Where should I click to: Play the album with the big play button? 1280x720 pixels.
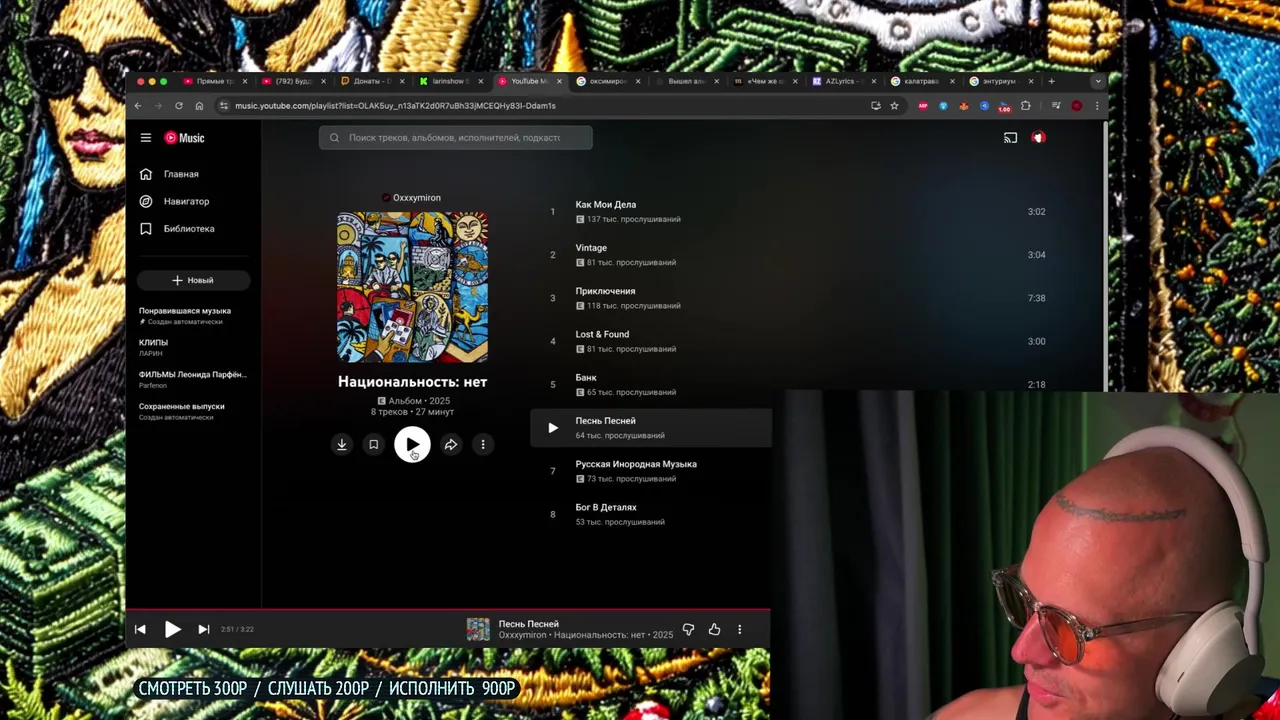tap(412, 445)
